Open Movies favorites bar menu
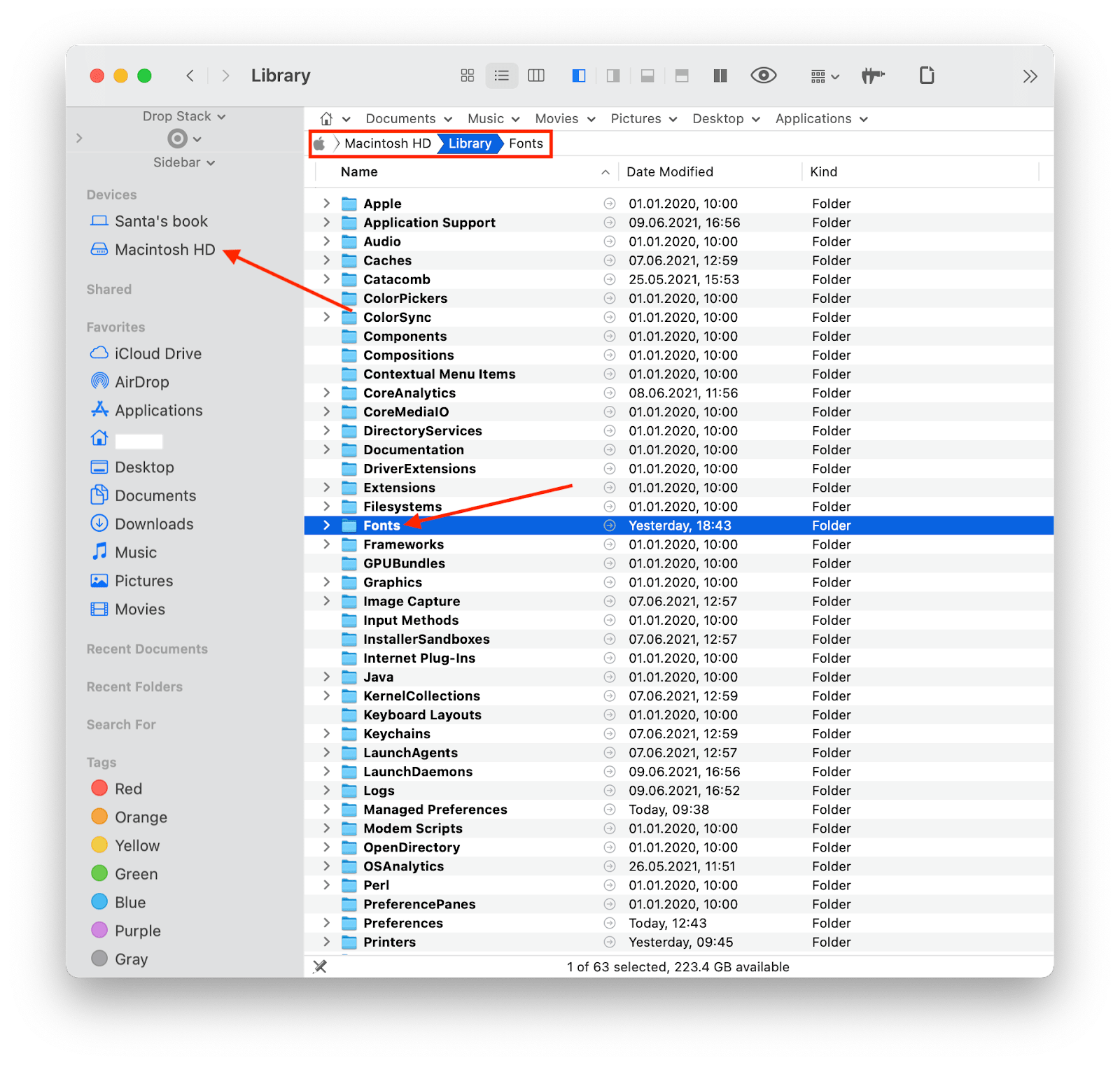Viewport: 1120px width, 1065px height. [565, 119]
